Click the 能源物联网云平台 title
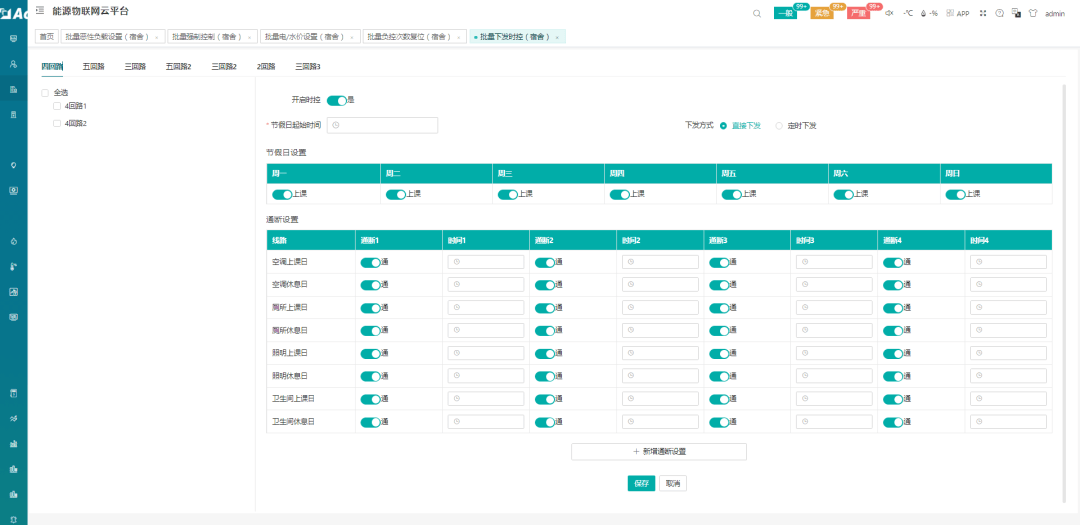Viewport: 1080px width, 525px height. tap(90, 11)
